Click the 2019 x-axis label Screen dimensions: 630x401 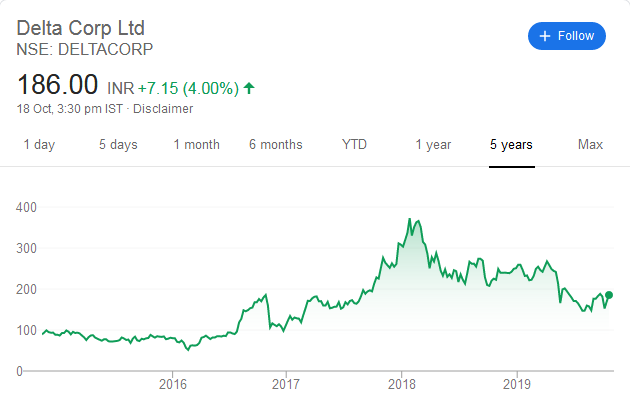click(x=517, y=383)
